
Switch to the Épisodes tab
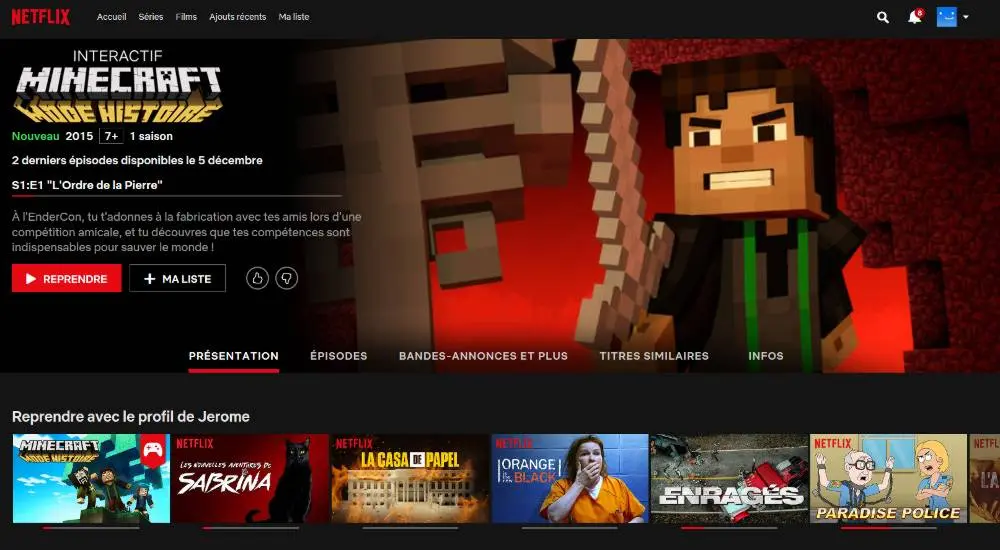pos(339,356)
